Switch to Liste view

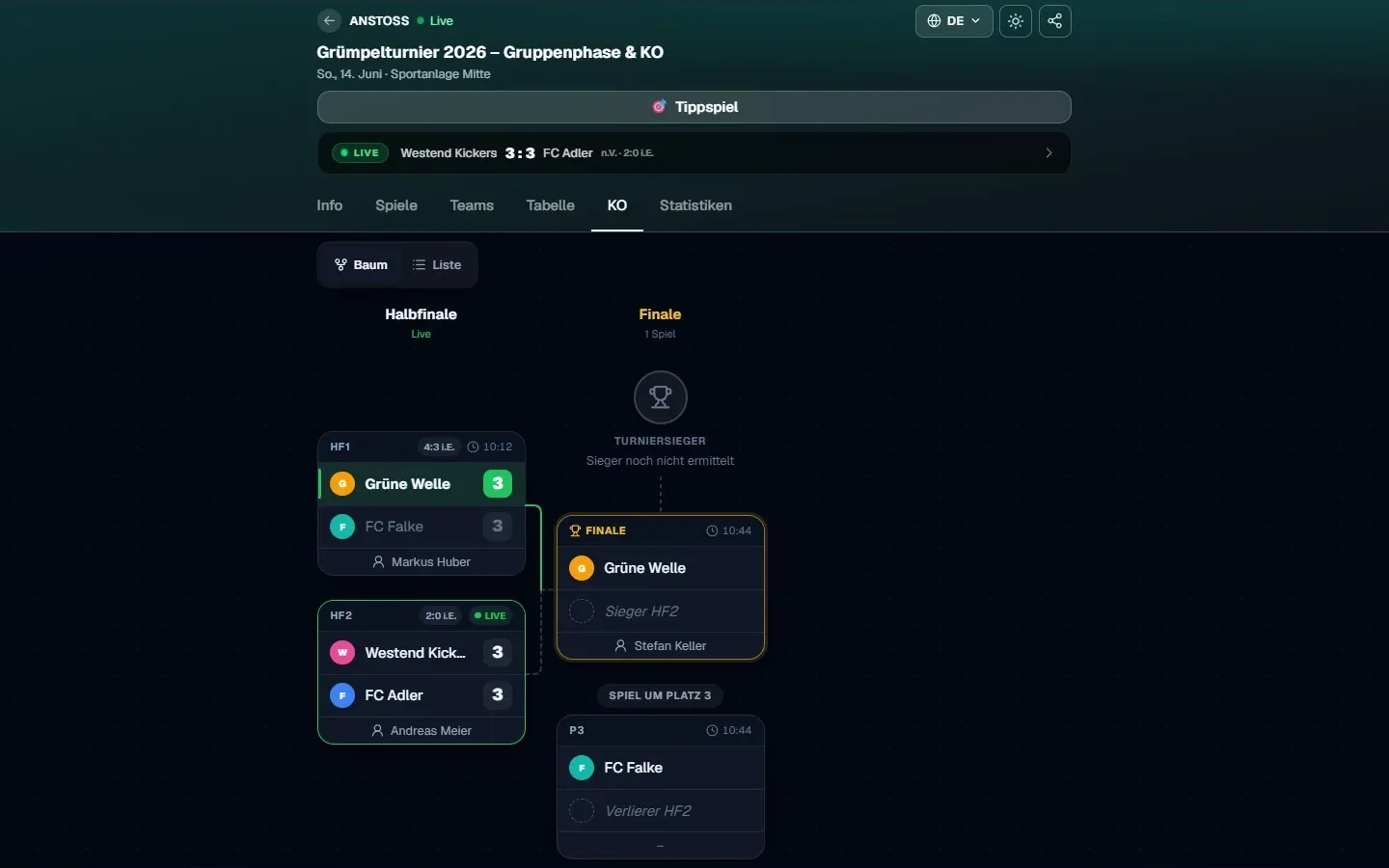coord(437,265)
